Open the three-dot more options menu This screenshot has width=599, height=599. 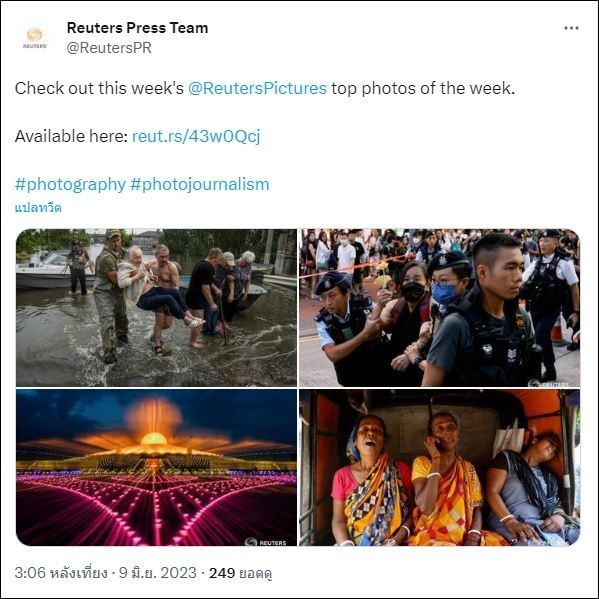571,28
